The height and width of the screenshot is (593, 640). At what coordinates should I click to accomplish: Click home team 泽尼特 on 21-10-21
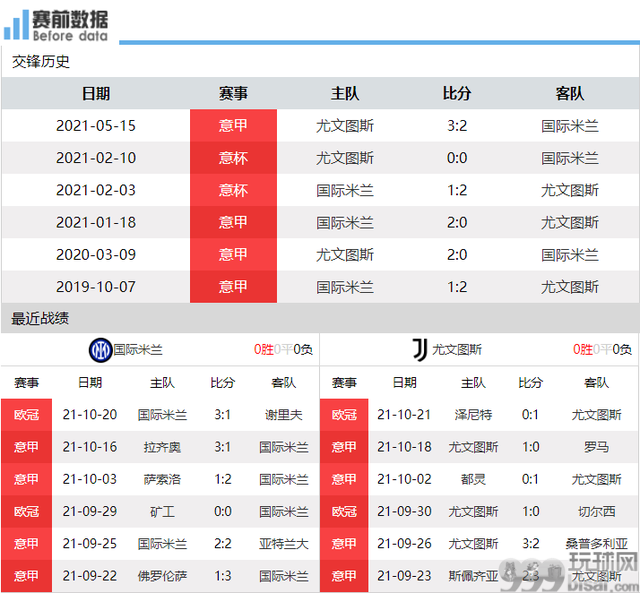[473, 415]
